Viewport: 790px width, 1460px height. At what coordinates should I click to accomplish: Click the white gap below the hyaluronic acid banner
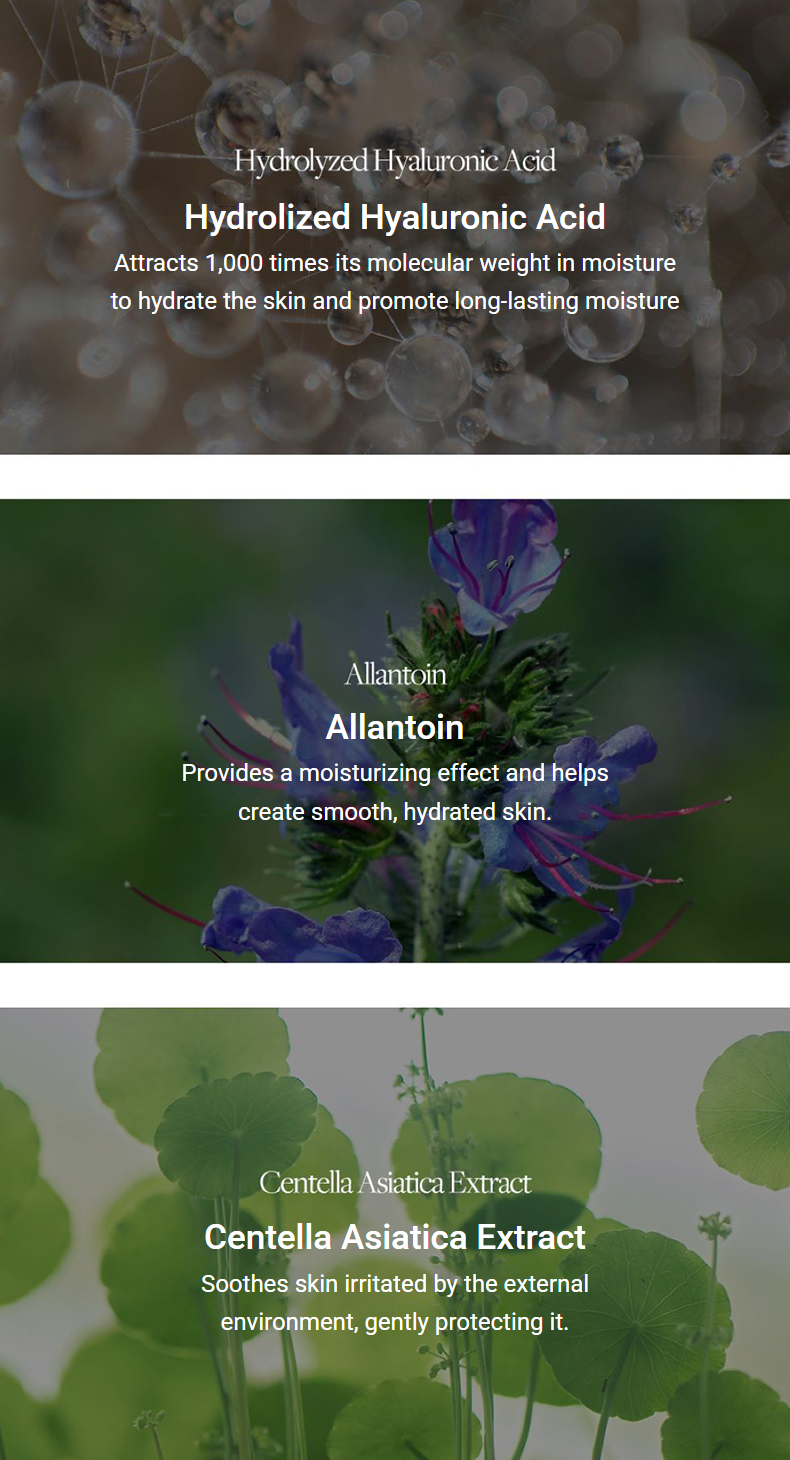coord(395,477)
